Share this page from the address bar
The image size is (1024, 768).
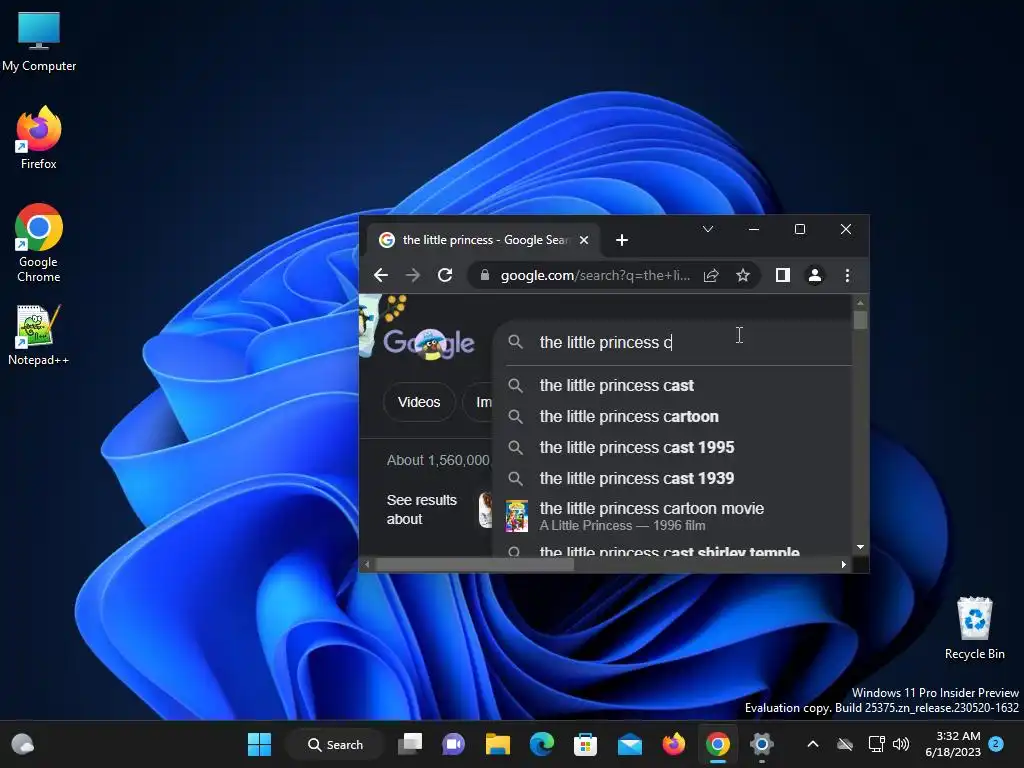[711, 276]
